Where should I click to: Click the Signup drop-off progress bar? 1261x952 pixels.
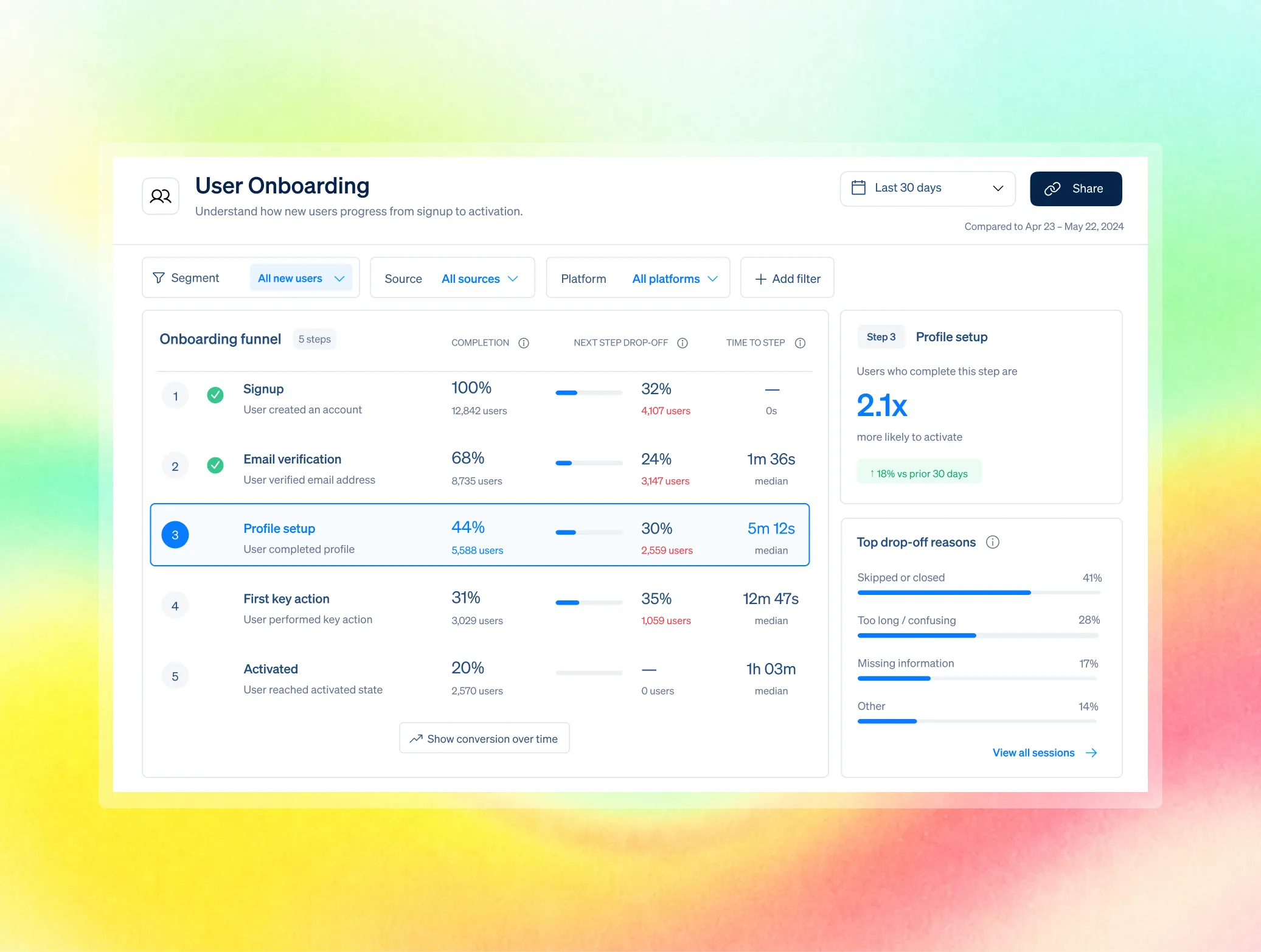(x=589, y=393)
